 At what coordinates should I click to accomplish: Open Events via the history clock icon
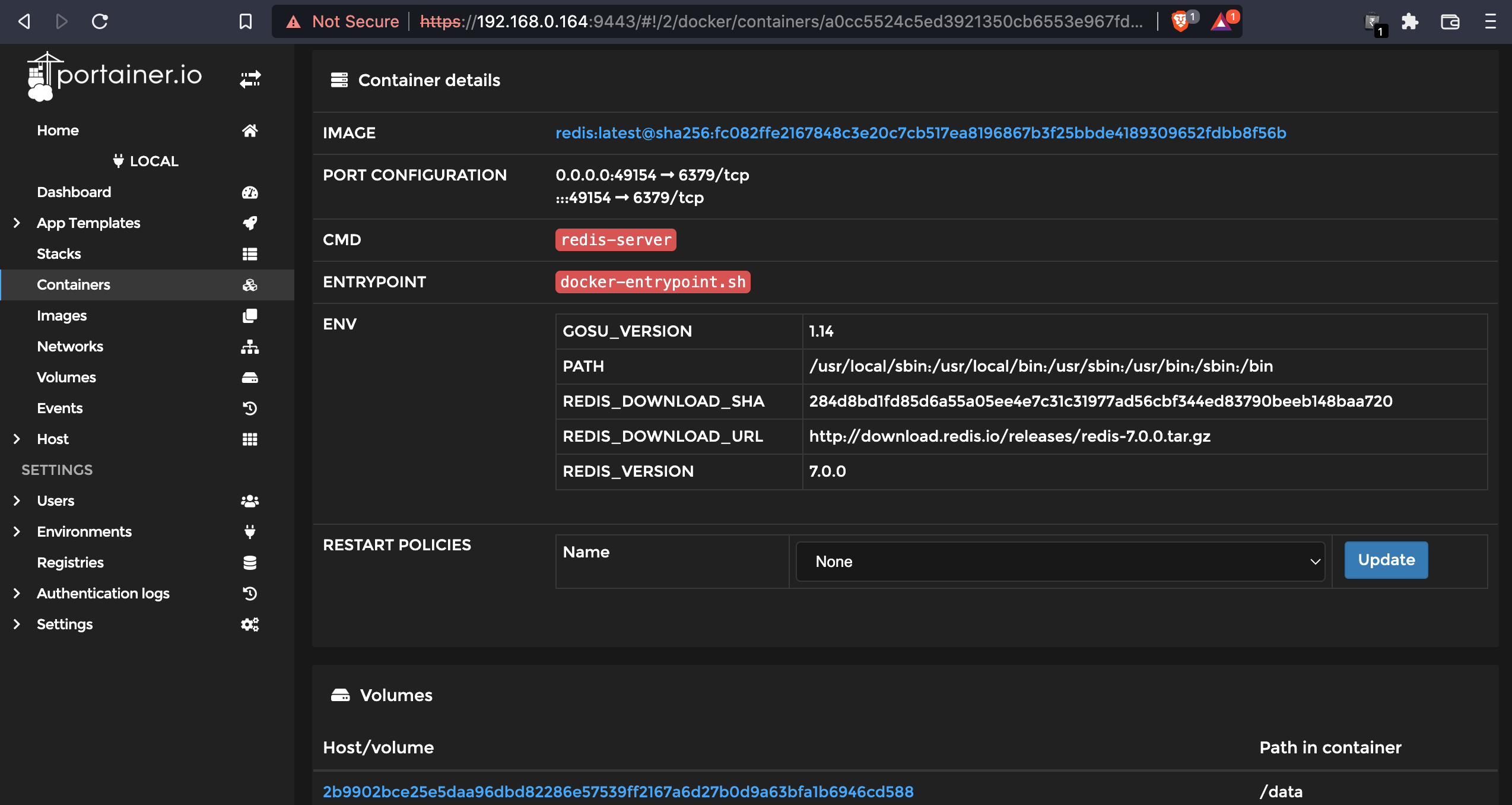250,408
